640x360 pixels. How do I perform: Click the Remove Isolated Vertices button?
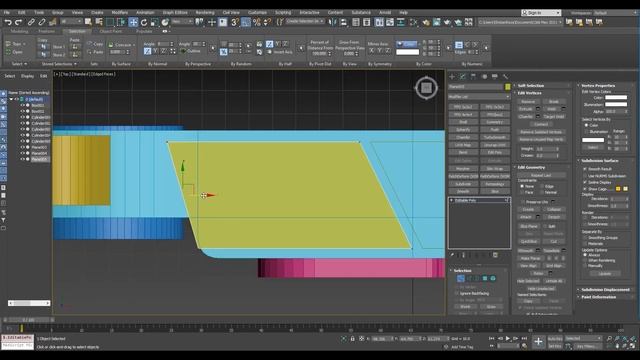click(541, 132)
